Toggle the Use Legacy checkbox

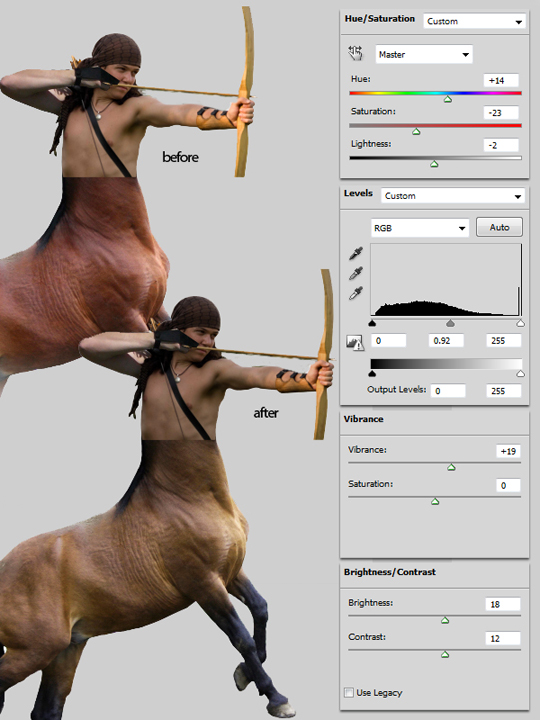pos(349,692)
